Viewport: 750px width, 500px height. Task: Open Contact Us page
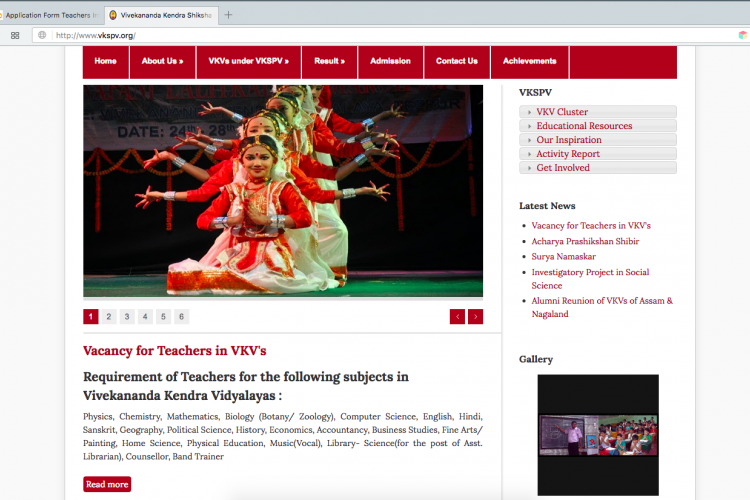[x=457, y=61]
